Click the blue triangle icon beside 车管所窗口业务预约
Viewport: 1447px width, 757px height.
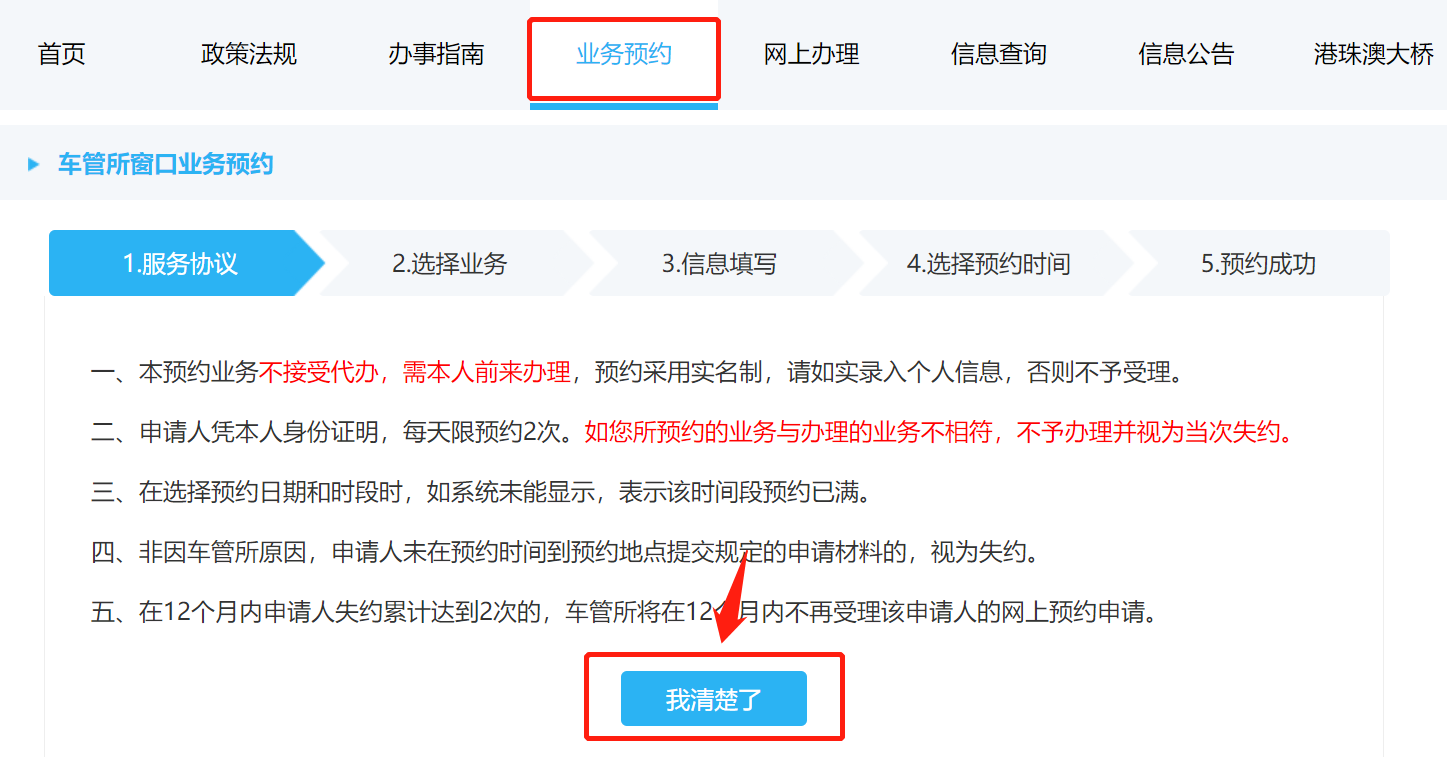[34, 164]
